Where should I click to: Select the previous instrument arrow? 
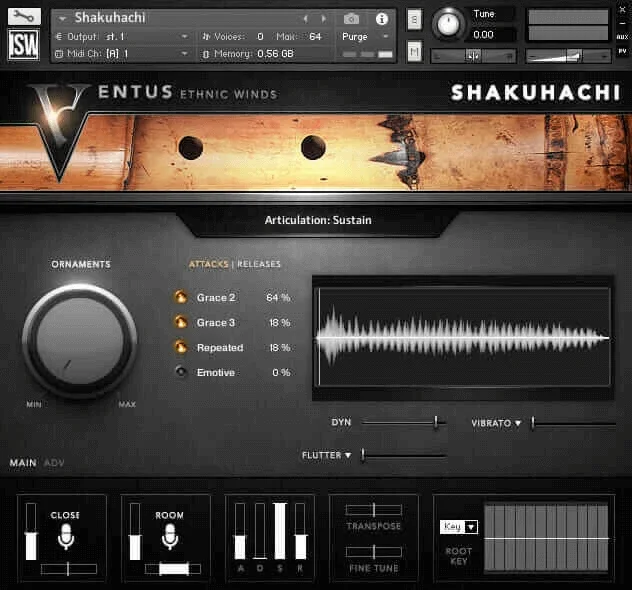coord(306,19)
